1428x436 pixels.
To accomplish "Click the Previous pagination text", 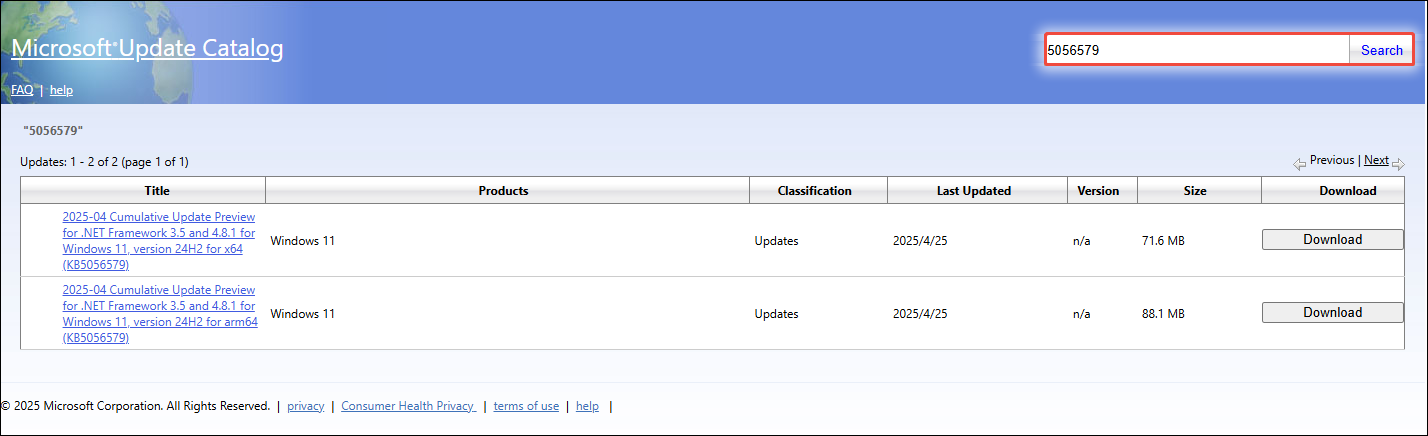I will pos(1332,160).
